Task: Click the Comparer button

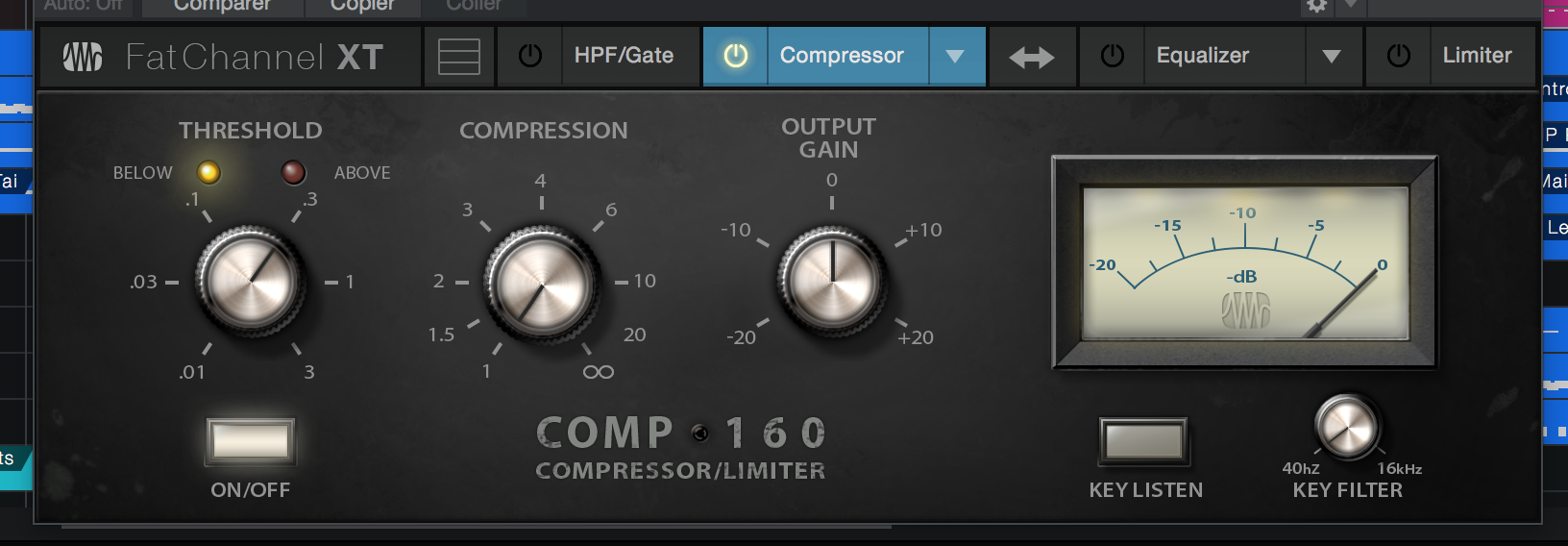Action: coord(222,6)
